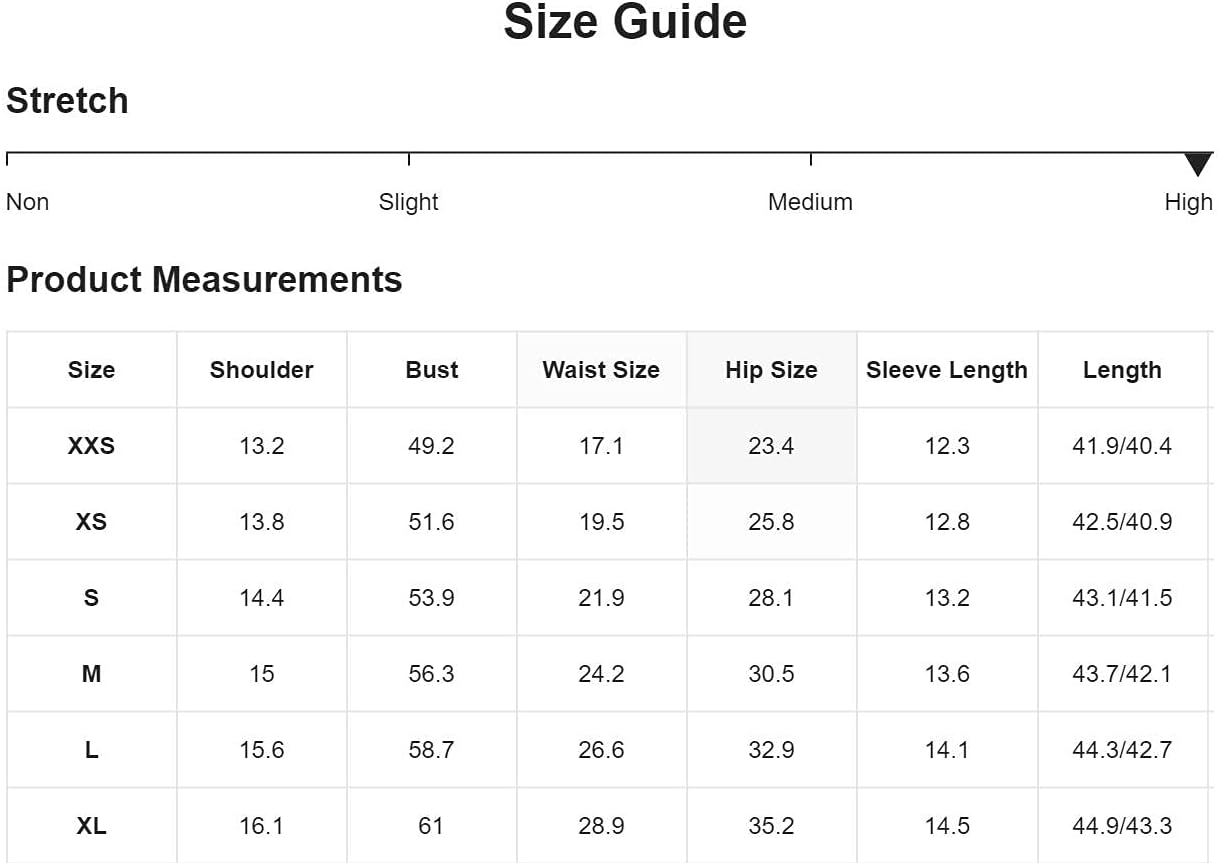
Task: Select the Medium stretch label
Action: click(x=810, y=202)
